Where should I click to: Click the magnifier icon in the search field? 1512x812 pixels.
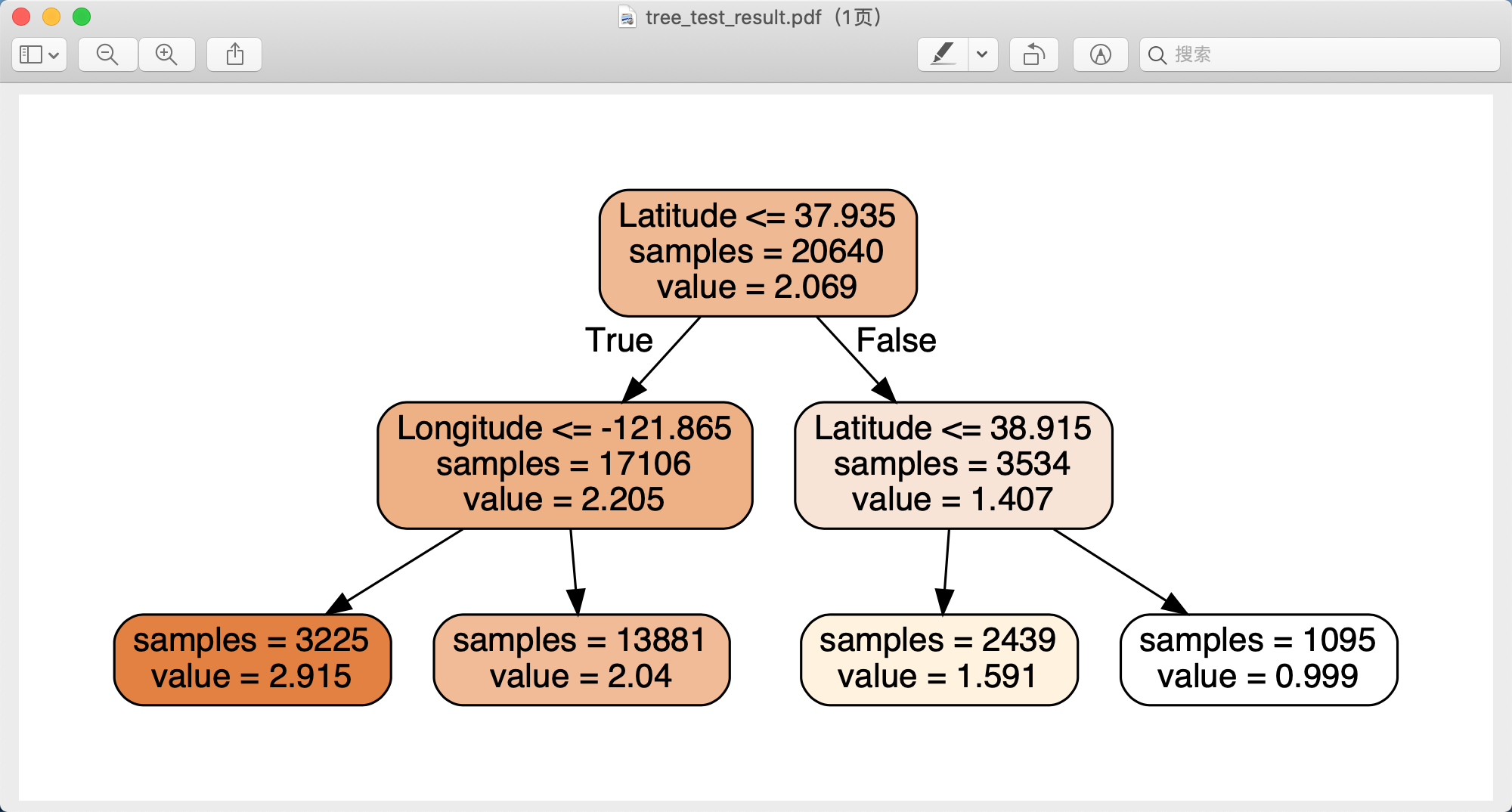pos(1157,55)
